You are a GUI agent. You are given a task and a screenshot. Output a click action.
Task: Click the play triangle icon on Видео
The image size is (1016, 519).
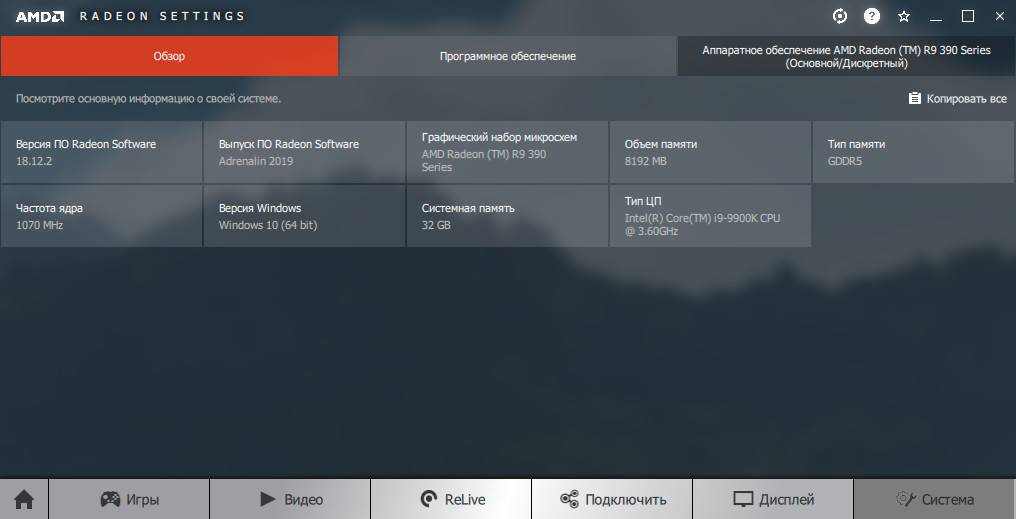tap(268, 499)
